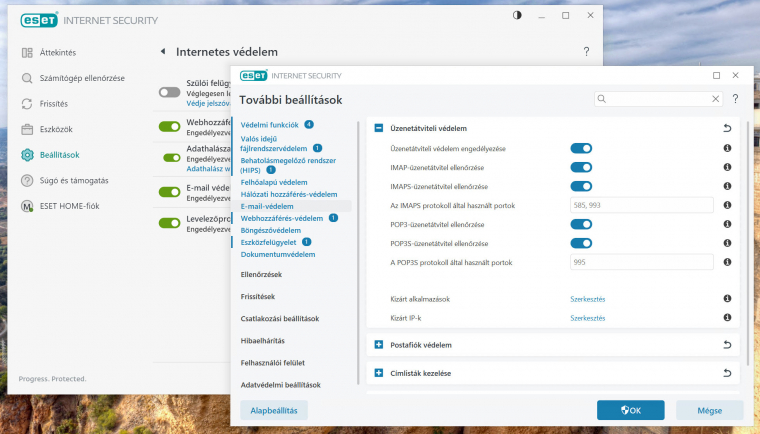The image size is (760, 434).
Task: Click the Eszközök briefcase icon
Action: pyautogui.click(x=27, y=129)
